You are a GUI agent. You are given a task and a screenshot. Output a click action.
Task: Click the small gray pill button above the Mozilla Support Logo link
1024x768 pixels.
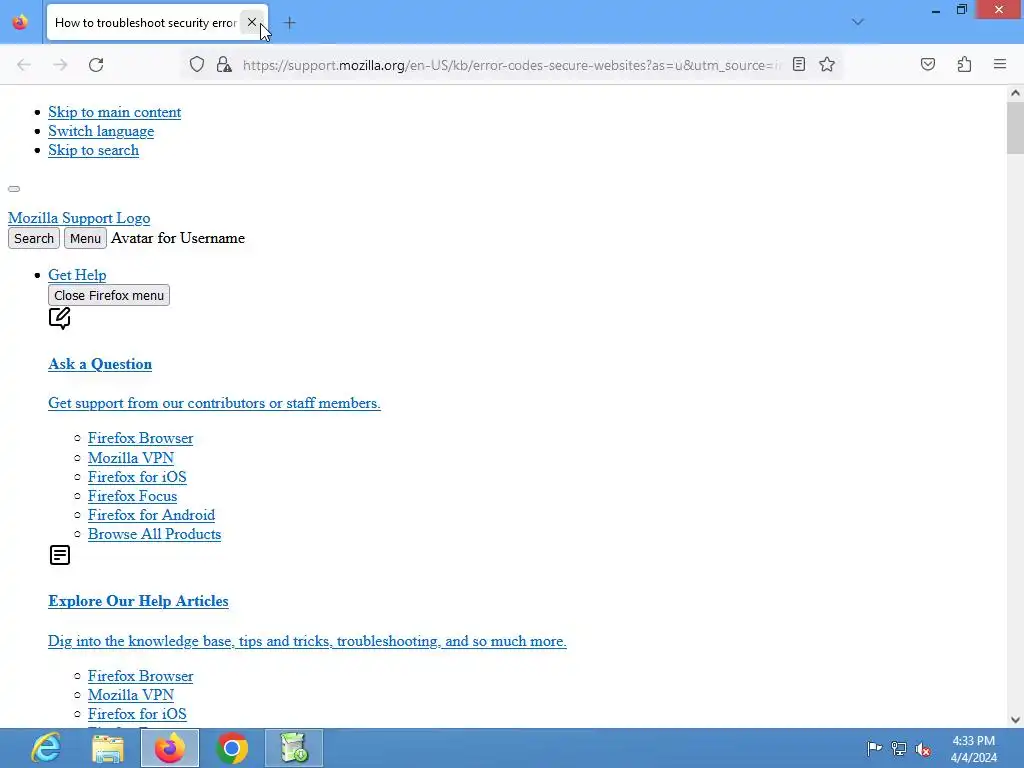pos(14,189)
